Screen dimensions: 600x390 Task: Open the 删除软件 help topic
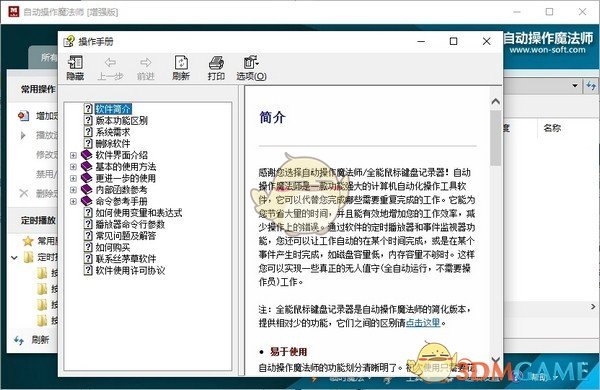click(x=113, y=144)
